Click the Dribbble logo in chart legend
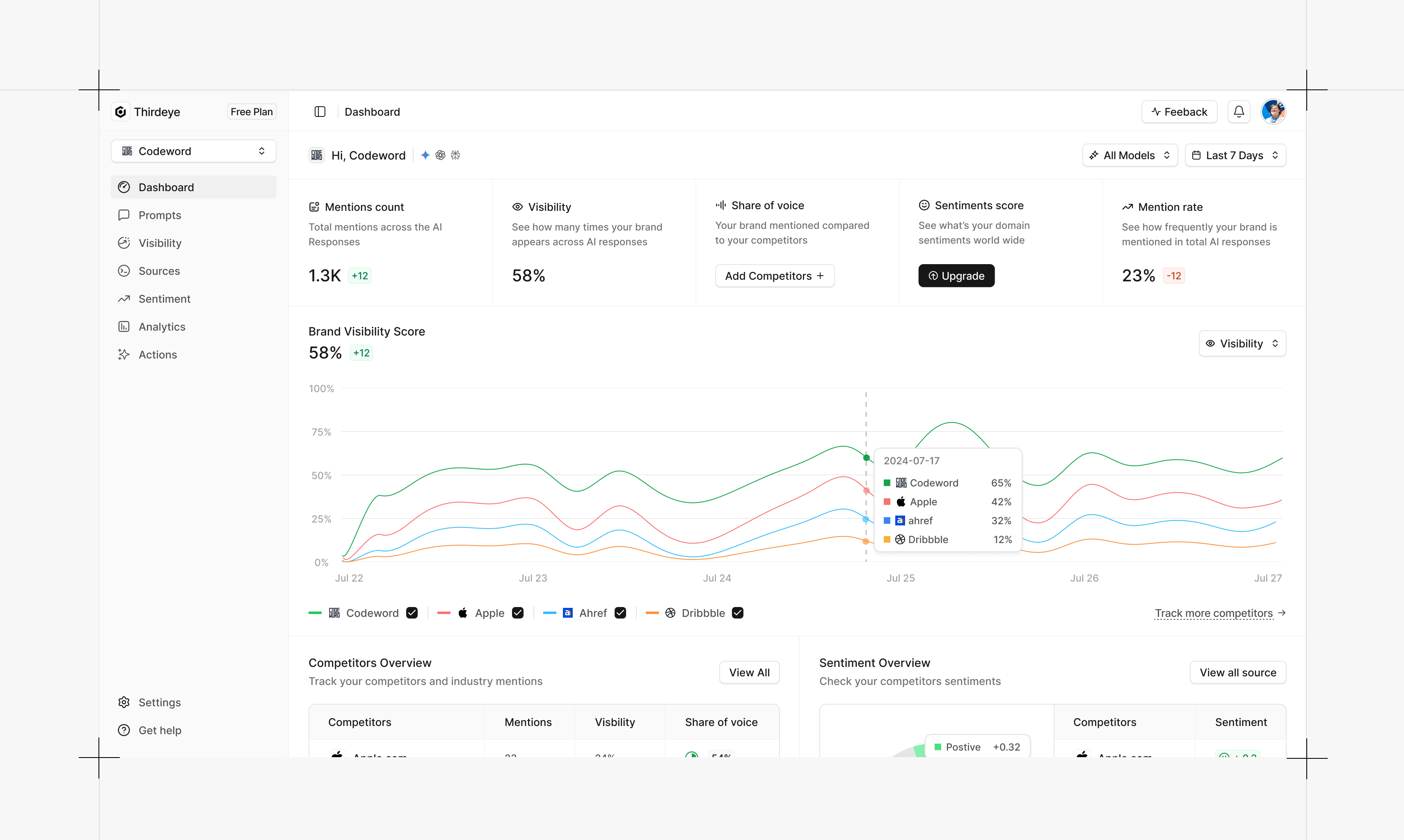 click(x=670, y=612)
